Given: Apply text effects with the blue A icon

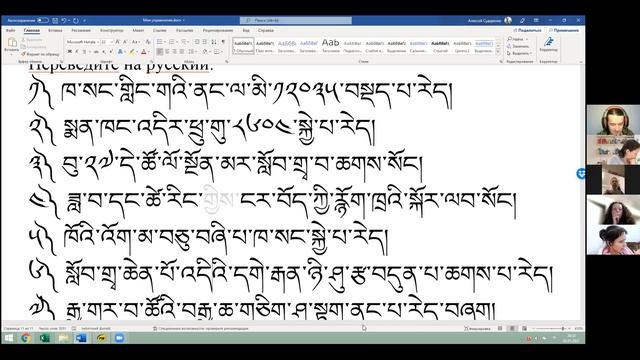Looking at the screenshot, I should [120, 51].
